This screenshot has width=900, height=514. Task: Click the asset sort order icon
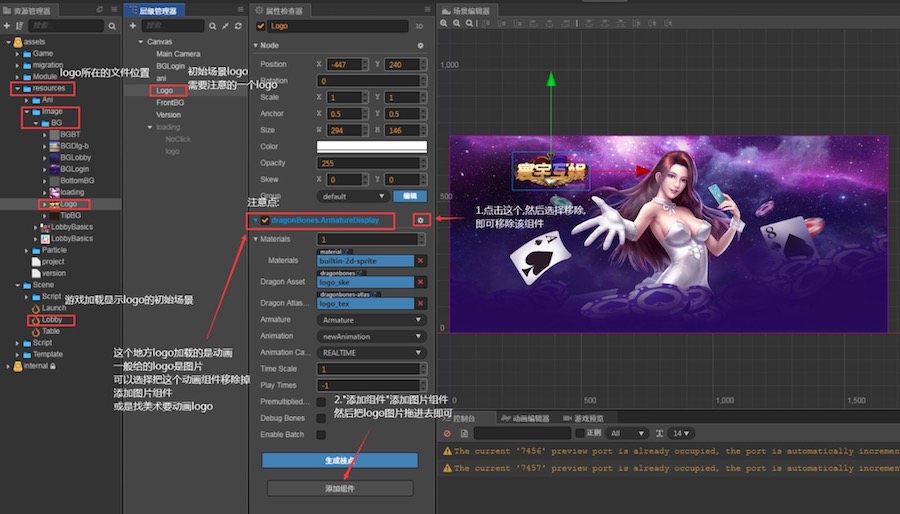[19, 25]
